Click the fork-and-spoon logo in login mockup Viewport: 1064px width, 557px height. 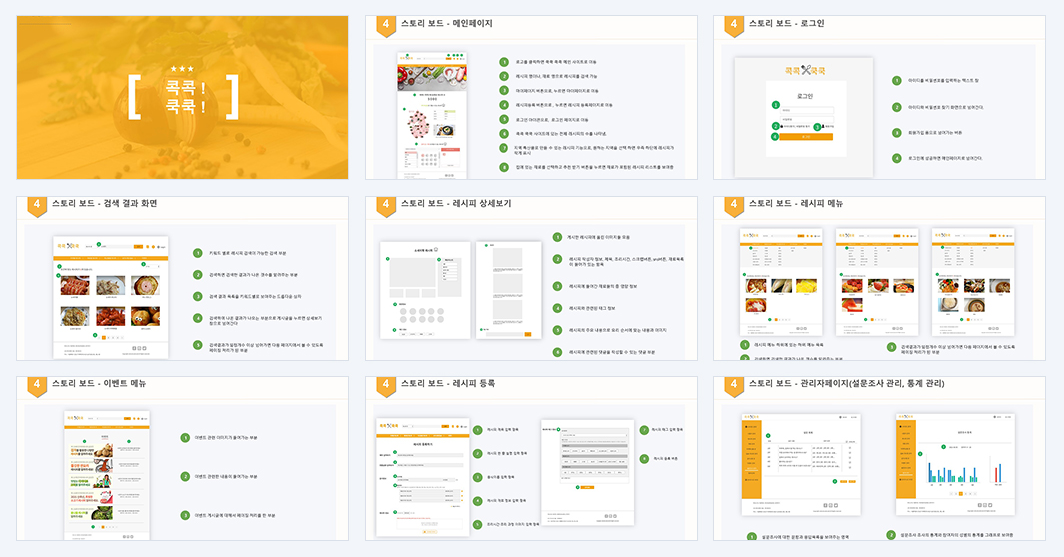tap(805, 70)
